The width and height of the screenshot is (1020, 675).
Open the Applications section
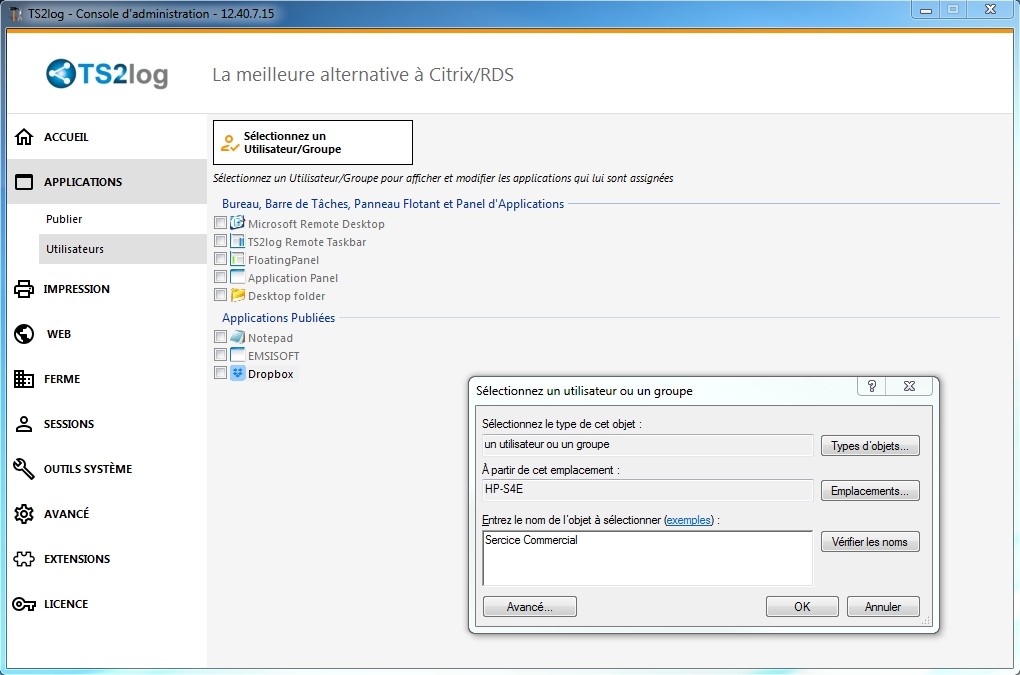pyautogui.click(x=107, y=182)
